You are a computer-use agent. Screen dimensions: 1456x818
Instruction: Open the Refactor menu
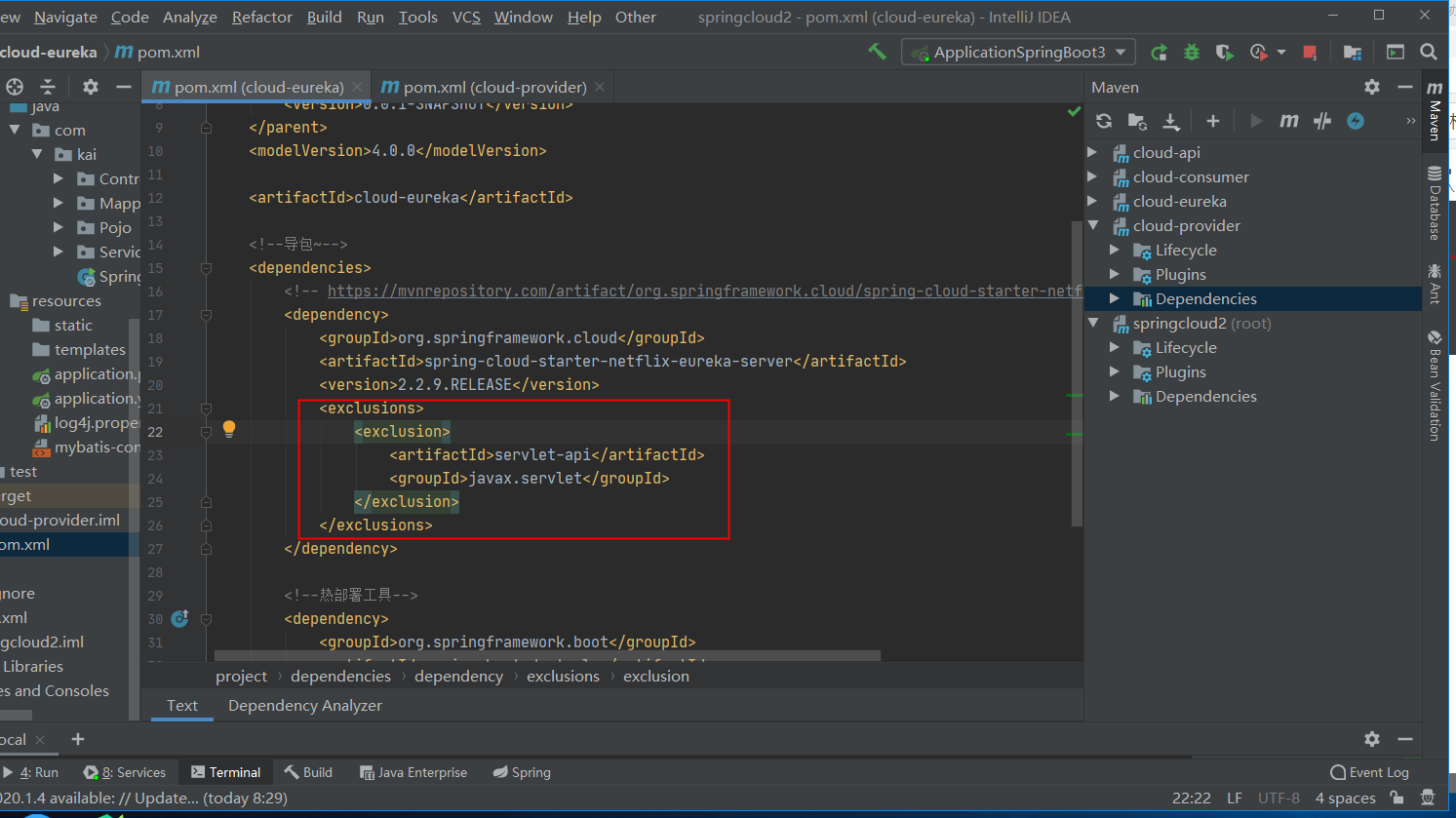[261, 17]
